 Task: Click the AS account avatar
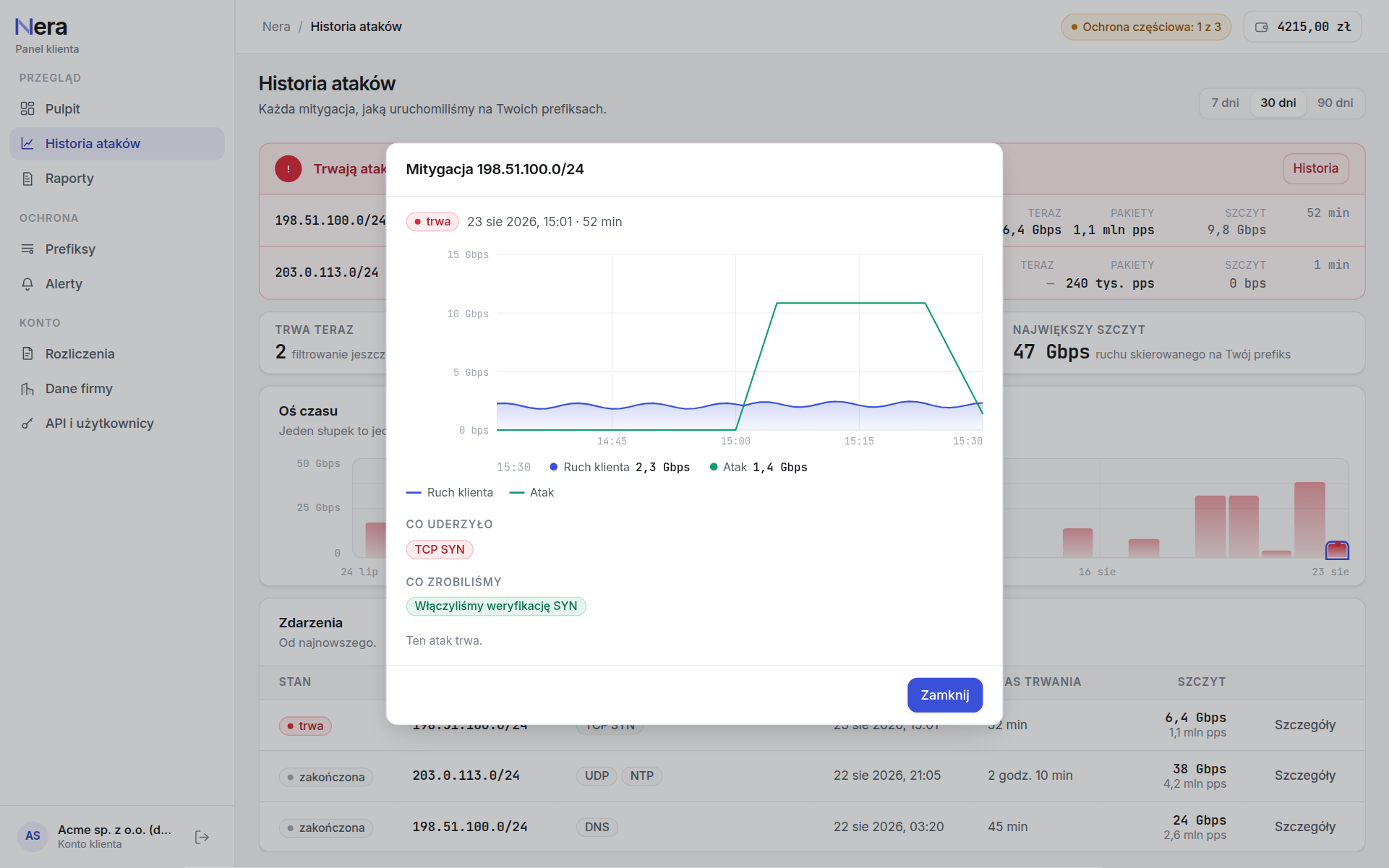coord(33,836)
